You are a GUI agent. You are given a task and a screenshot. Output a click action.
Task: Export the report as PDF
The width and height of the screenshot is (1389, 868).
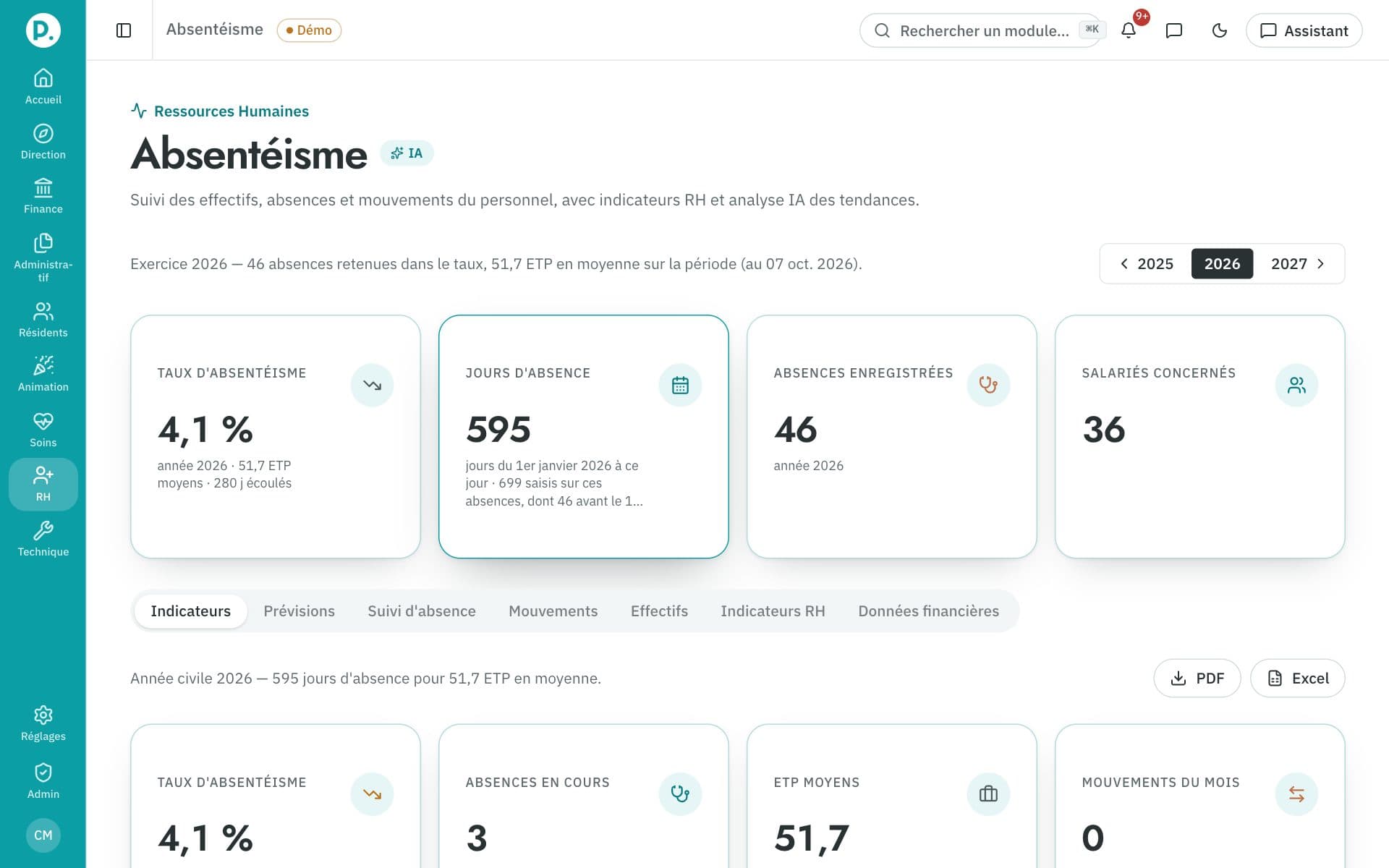tap(1197, 678)
